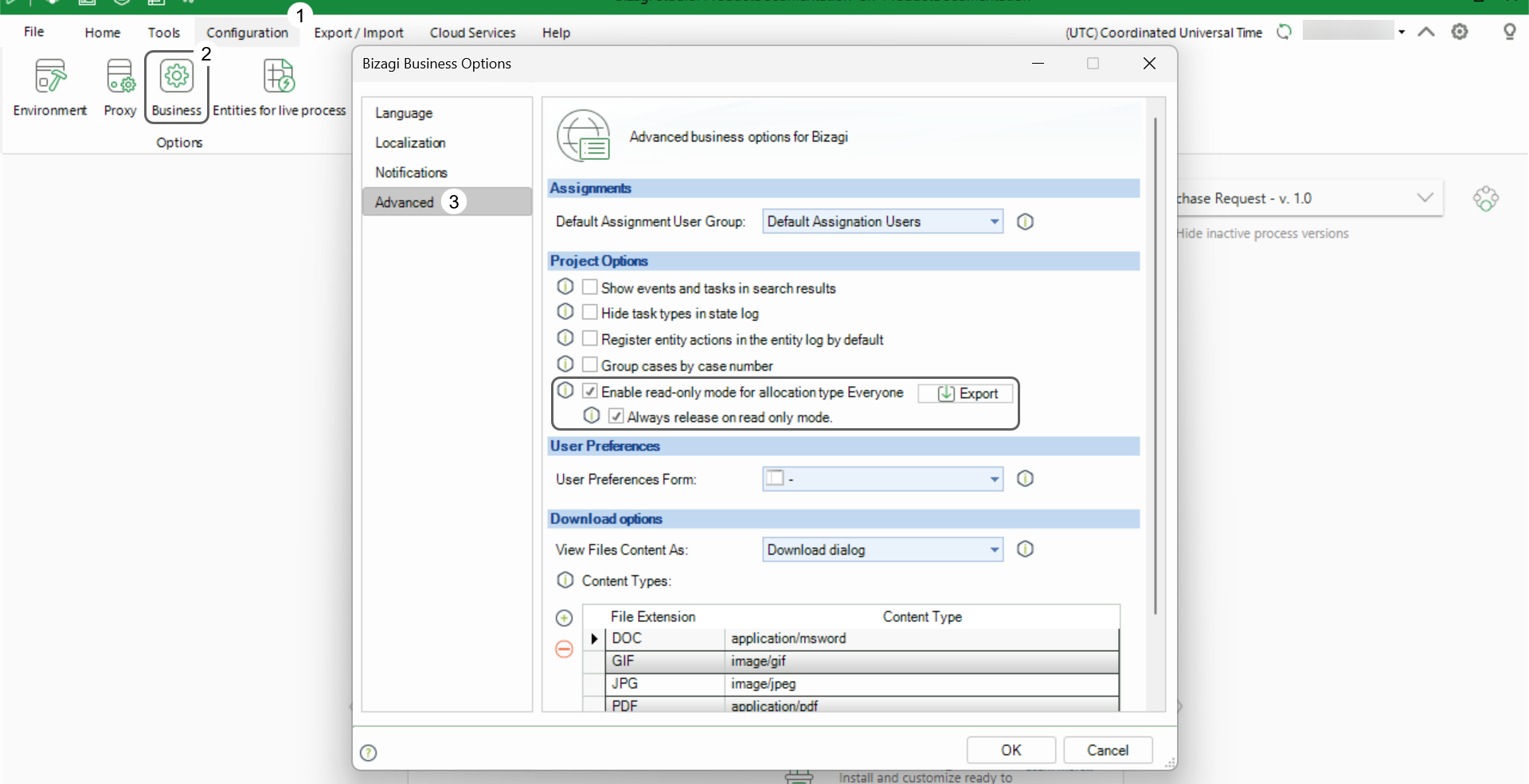The image size is (1529, 784).
Task: Close the Bizagi Business Options dialog
Action: click(x=1149, y=64)
